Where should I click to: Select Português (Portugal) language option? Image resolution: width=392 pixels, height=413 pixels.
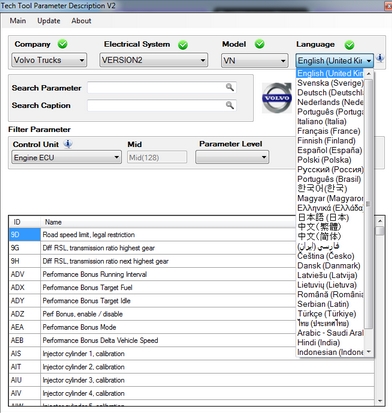point(330,112)
